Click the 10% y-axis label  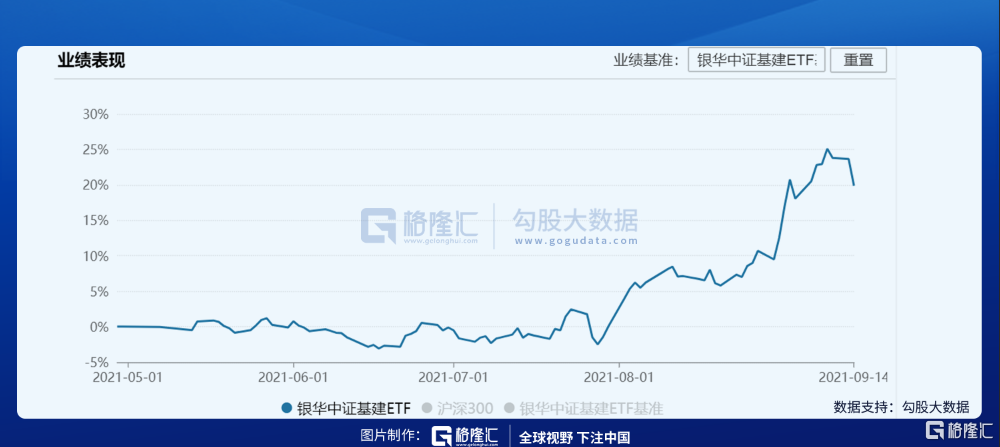96,256
